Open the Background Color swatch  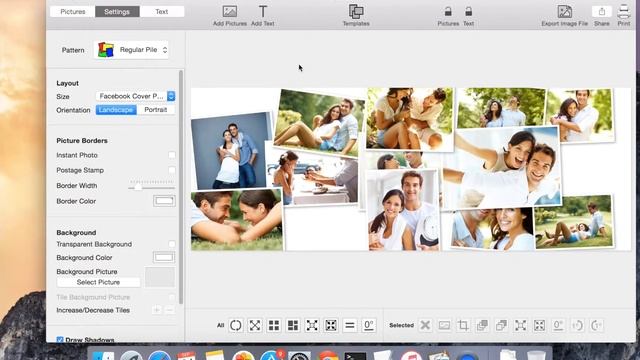click(x=164, y=257)
